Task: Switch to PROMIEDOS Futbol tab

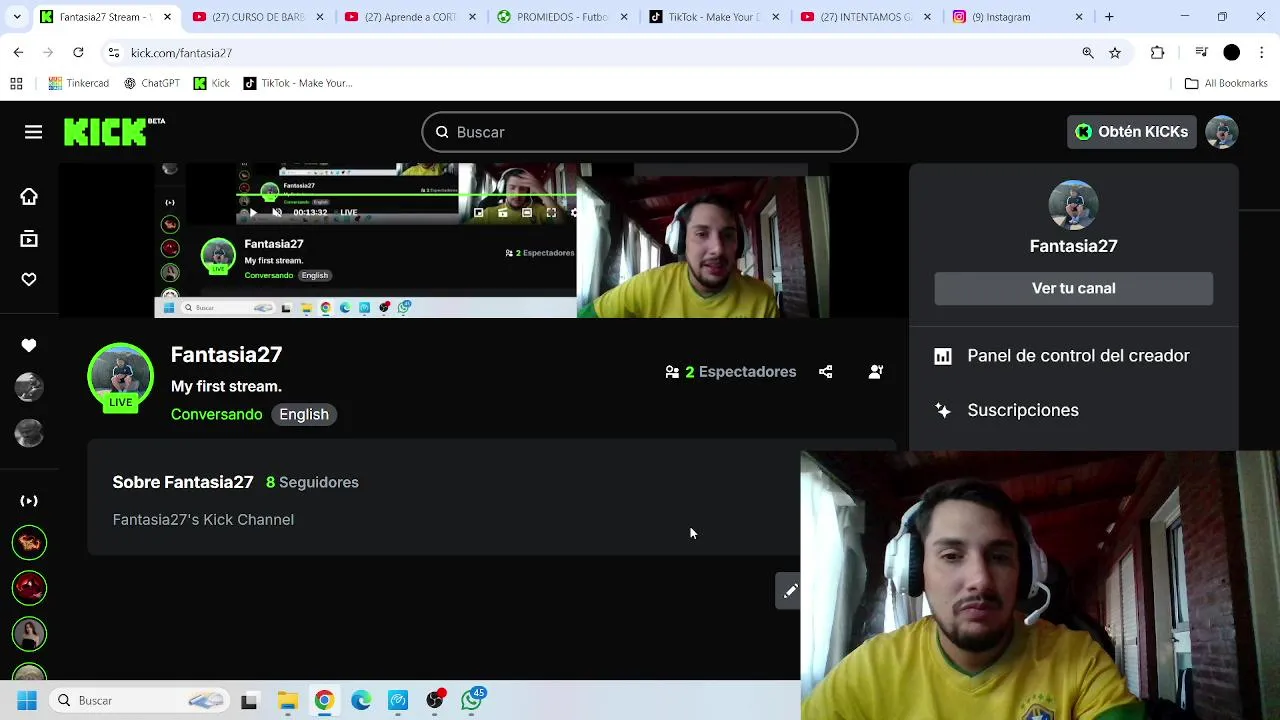Action: 561,17
